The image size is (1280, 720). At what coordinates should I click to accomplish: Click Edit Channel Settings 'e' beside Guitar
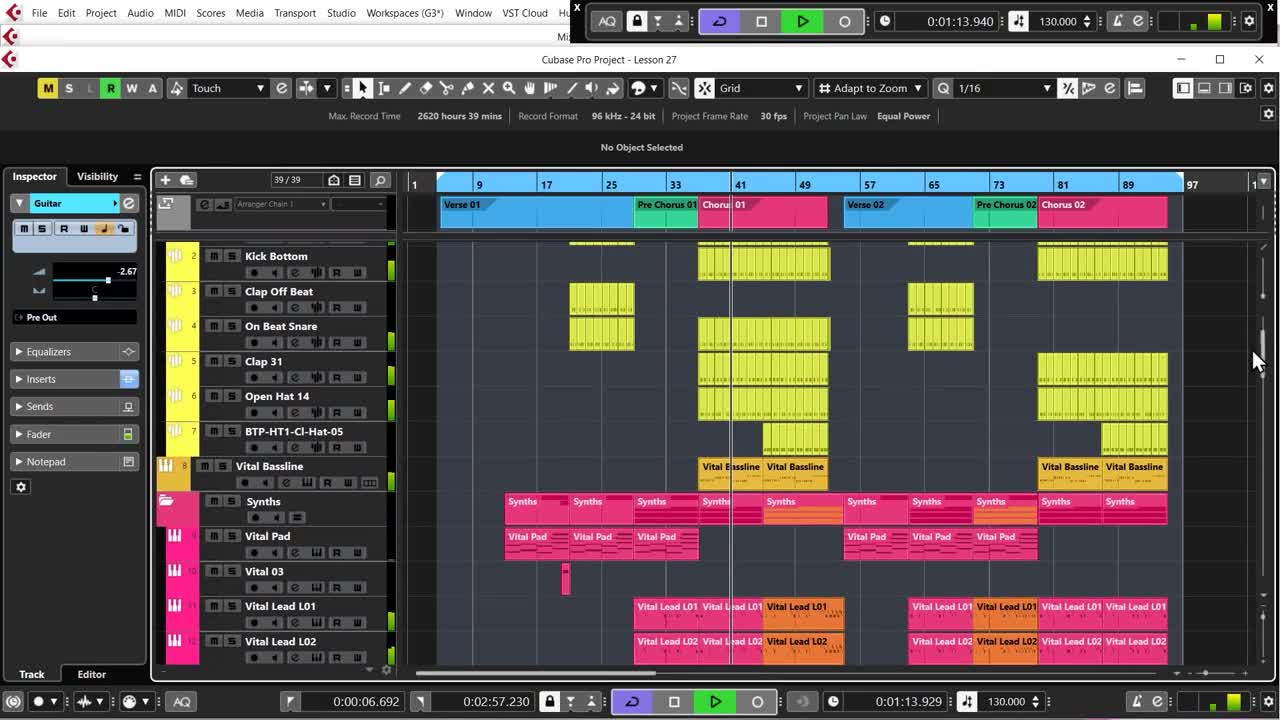(128, 203)
